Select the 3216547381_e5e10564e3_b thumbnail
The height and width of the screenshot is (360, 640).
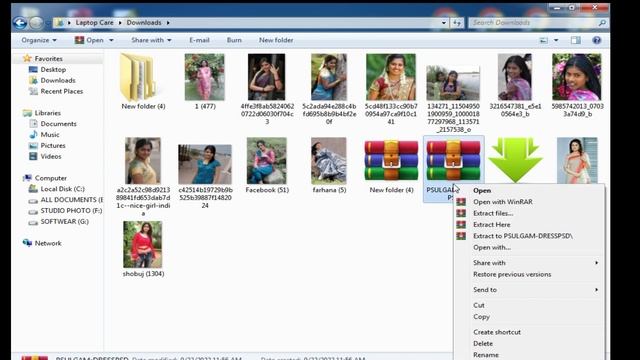(x=515, y=77)
